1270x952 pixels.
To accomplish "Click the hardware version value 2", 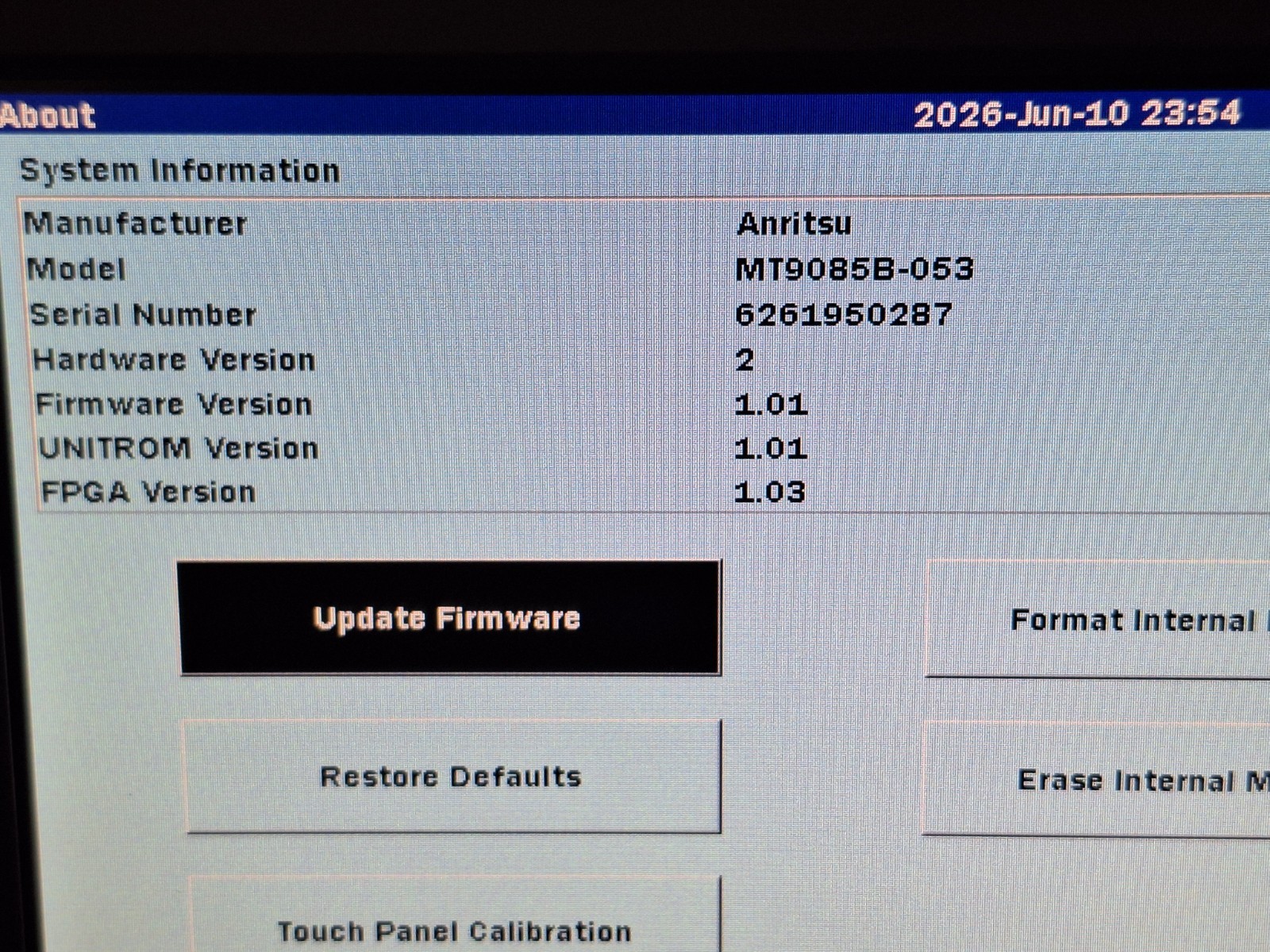I will 745,360.
